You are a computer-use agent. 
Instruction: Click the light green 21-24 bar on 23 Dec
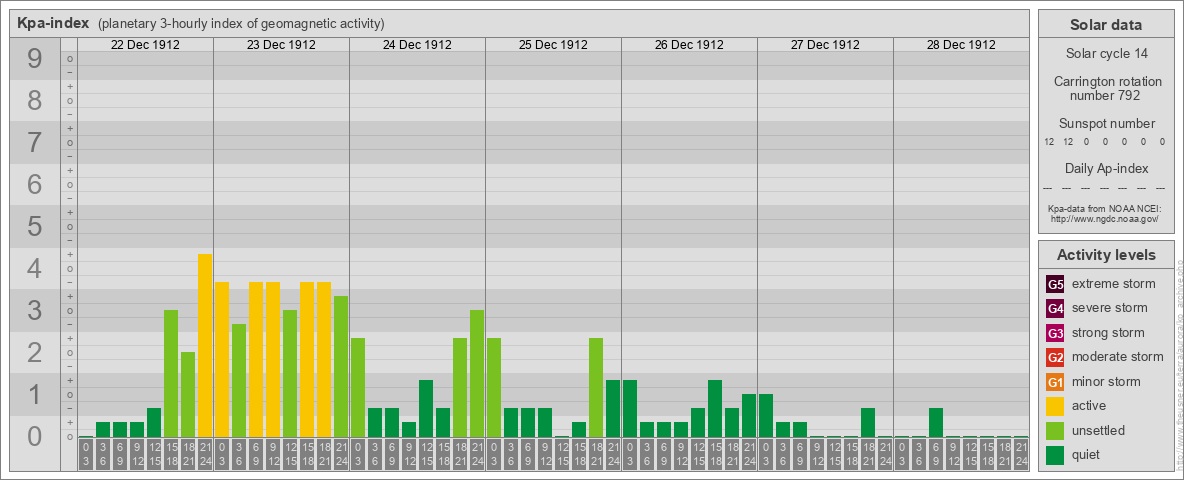[341, 367]
